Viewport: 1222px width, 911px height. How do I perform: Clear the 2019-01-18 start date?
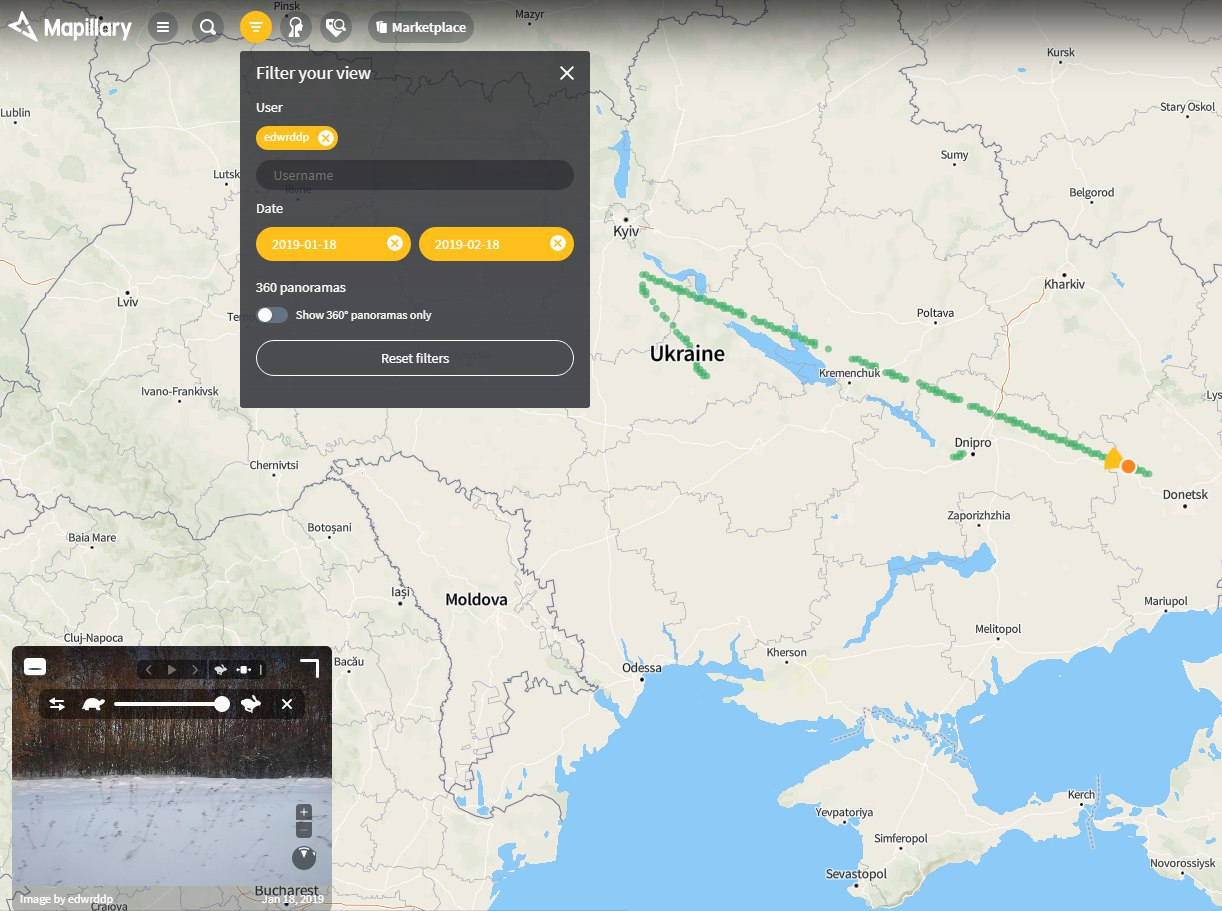click(x=394, y=243)
